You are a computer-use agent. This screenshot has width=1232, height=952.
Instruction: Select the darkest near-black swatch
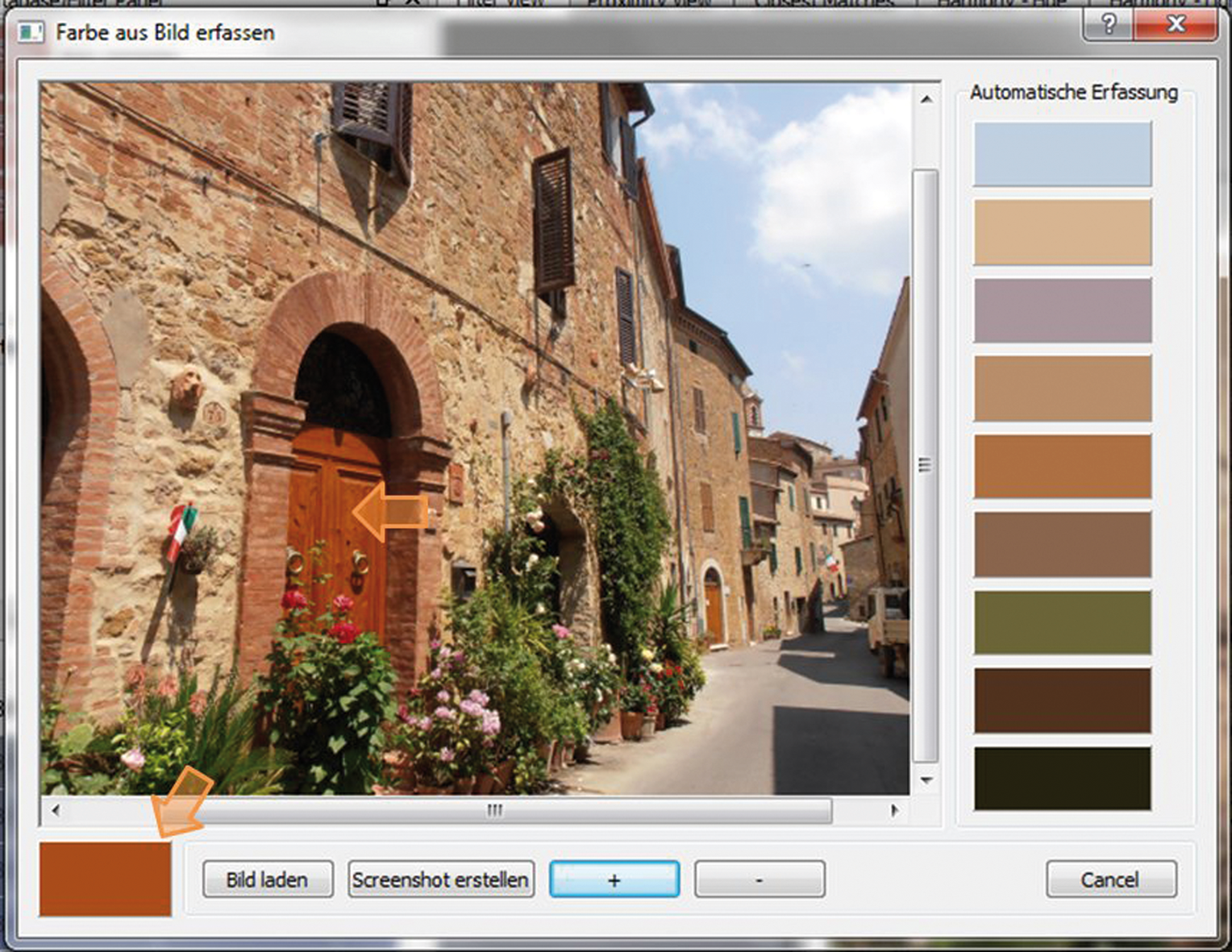click(1062, 778)
